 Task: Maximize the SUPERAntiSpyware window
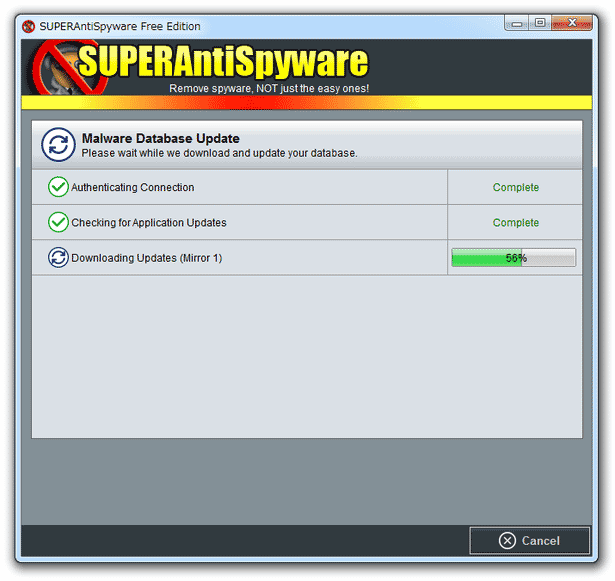pos(540,23)
